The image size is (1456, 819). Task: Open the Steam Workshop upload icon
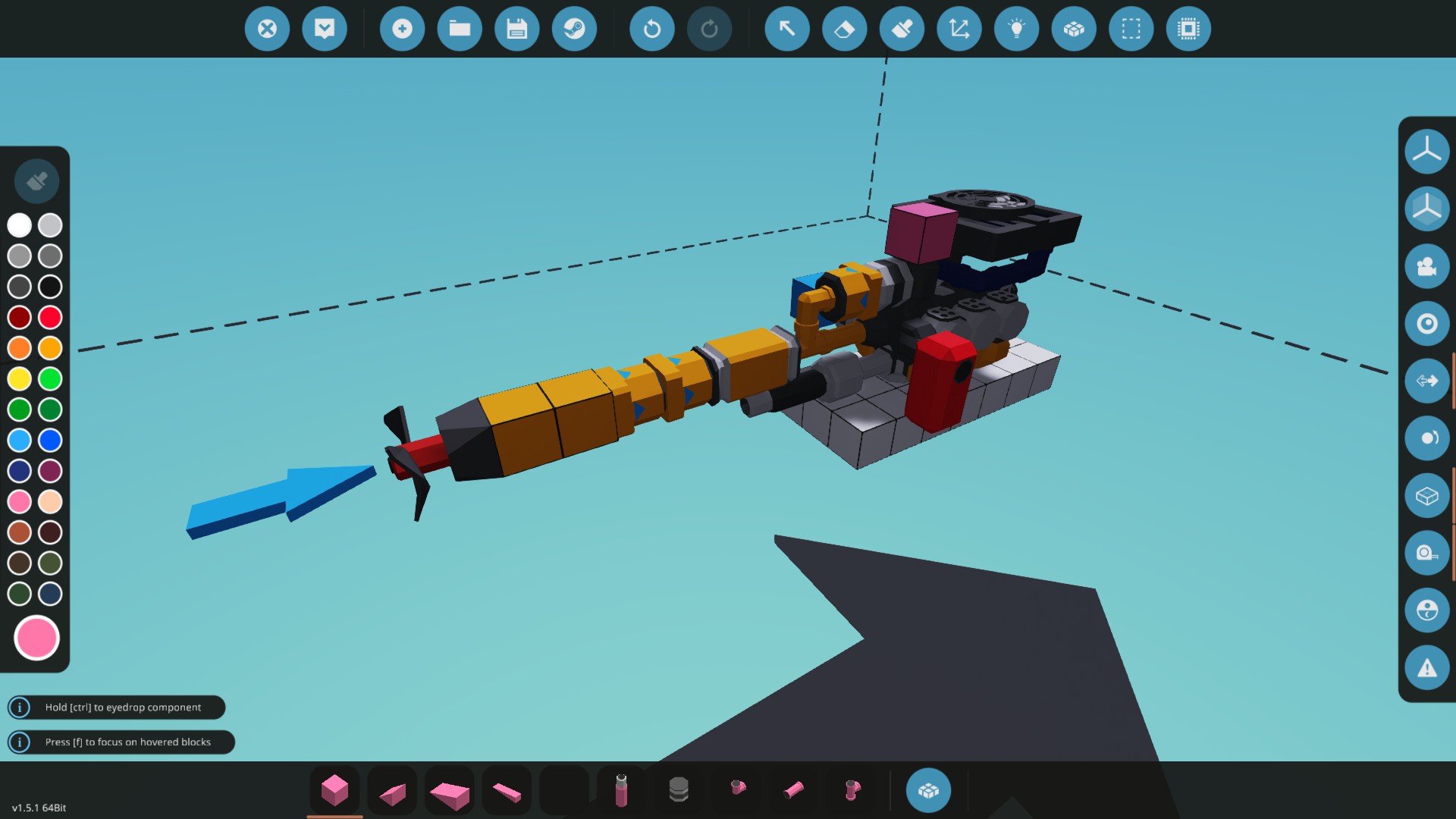574,29
